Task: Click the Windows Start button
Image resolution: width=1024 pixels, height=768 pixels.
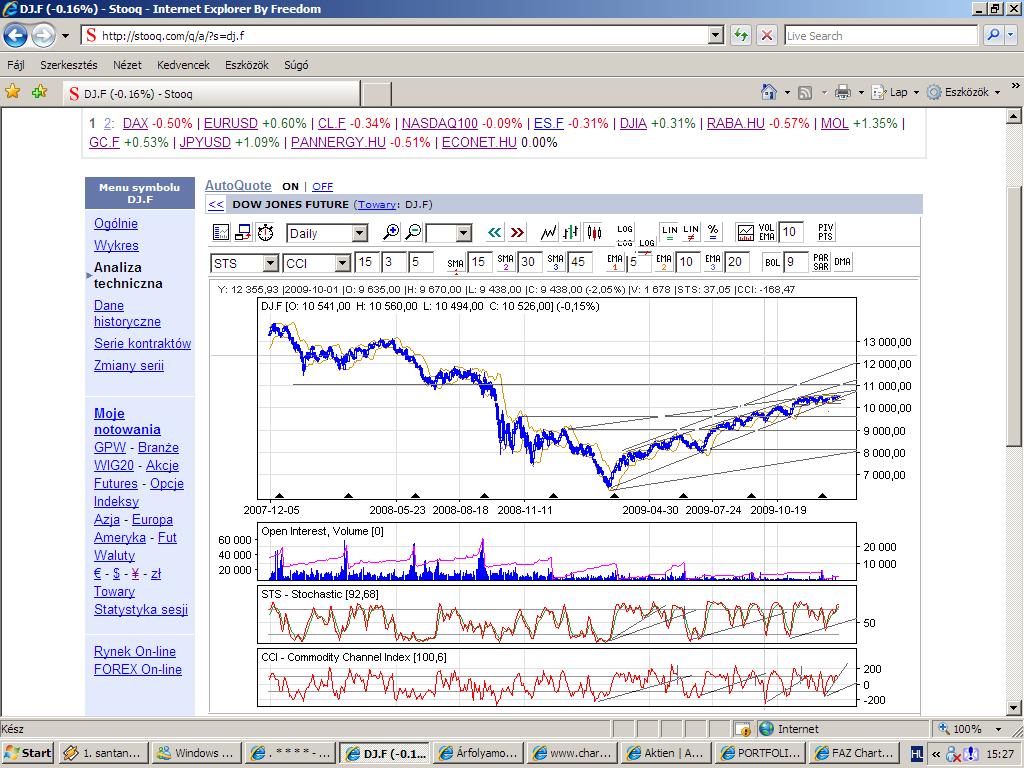Action: [x=28, y=753]
